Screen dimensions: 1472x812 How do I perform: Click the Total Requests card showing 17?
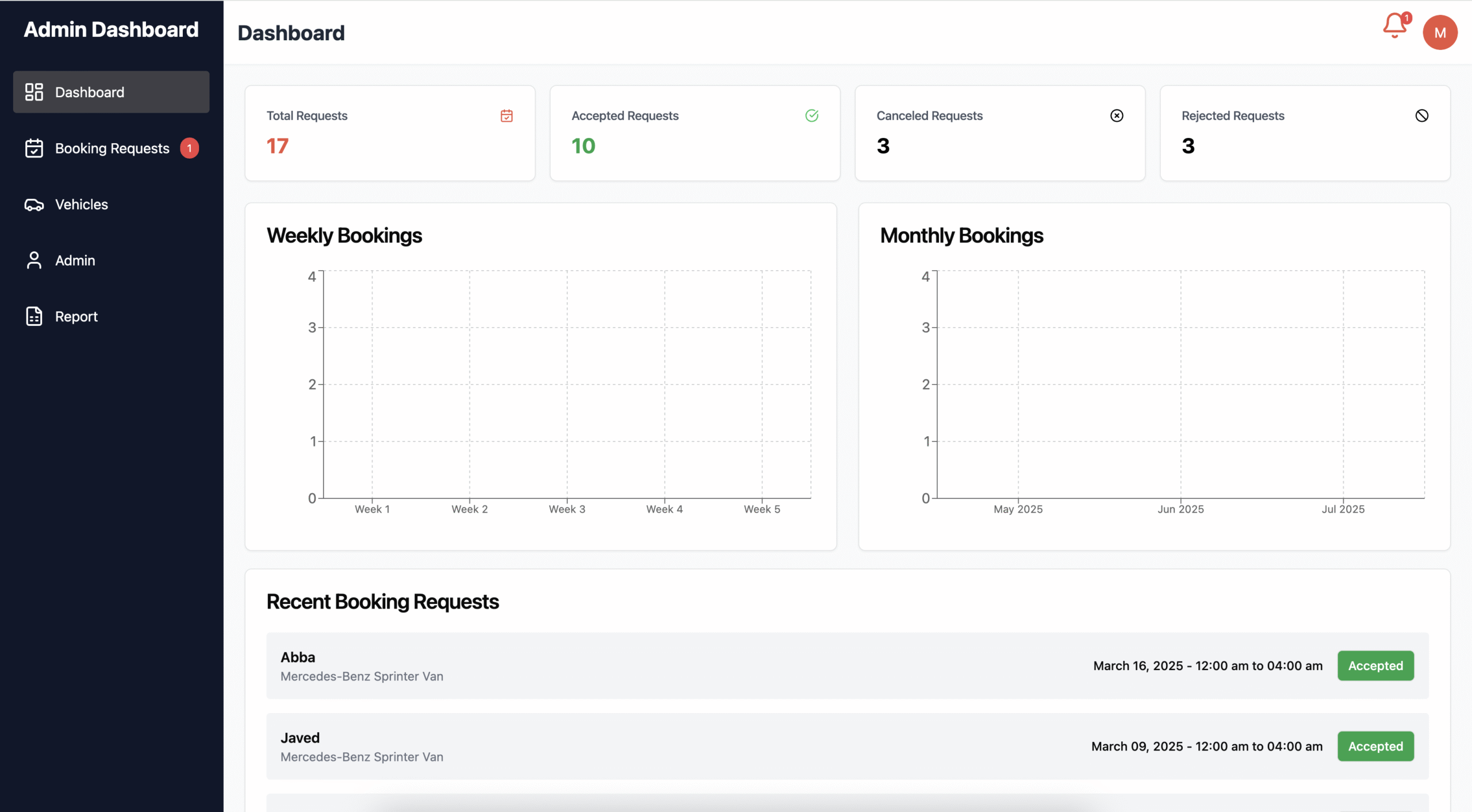389,133
